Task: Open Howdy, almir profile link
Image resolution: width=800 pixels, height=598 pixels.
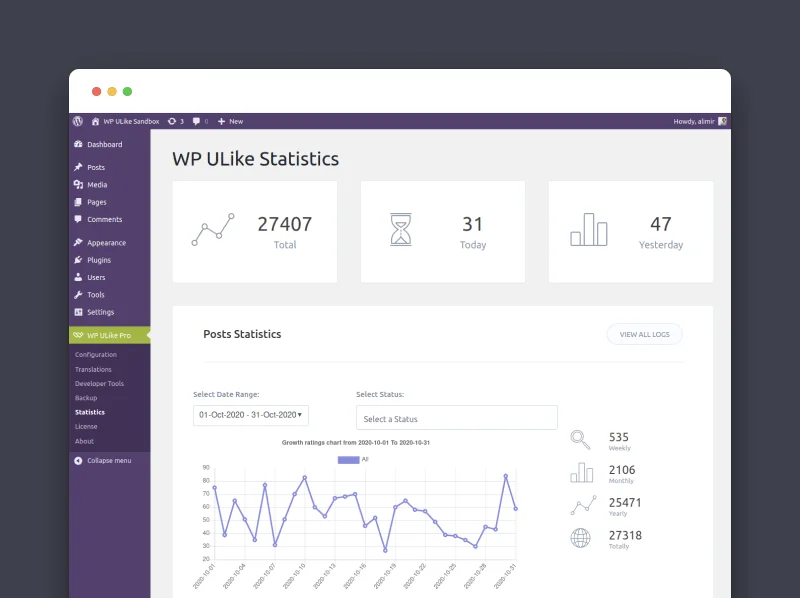Action: (692, 121)
